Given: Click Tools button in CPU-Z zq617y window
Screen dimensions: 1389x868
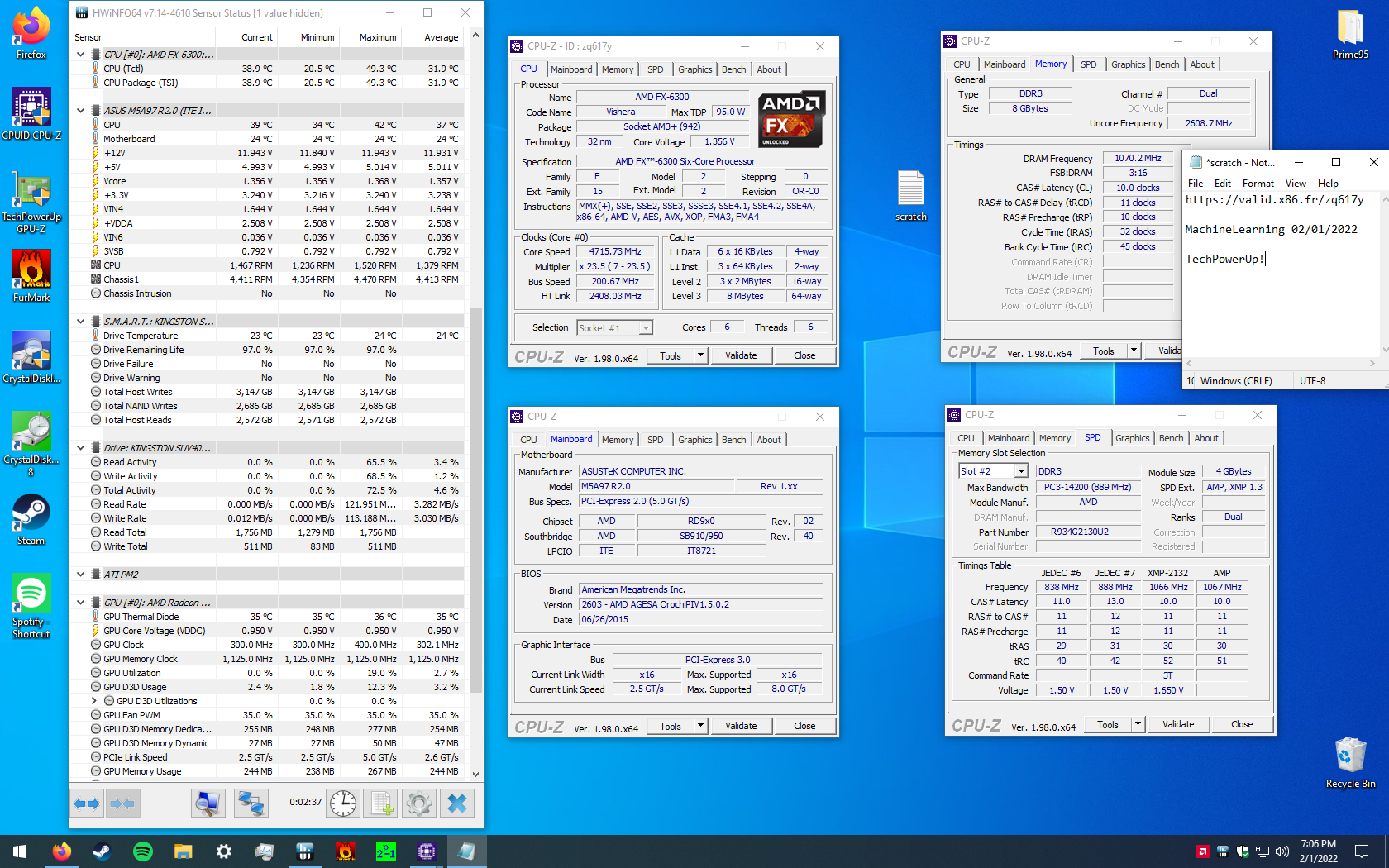Looking at the screenshot, I should 671,355.
